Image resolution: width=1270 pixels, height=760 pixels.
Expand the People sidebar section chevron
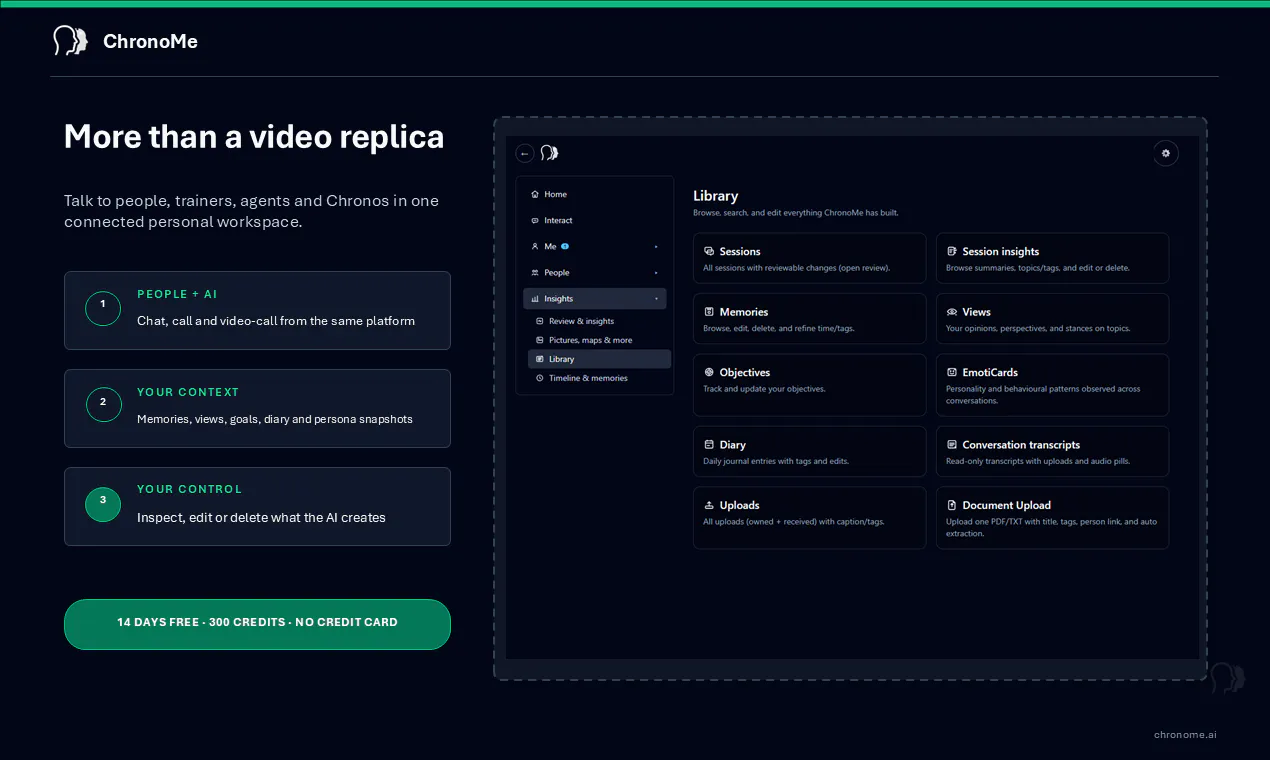[656, 272]
